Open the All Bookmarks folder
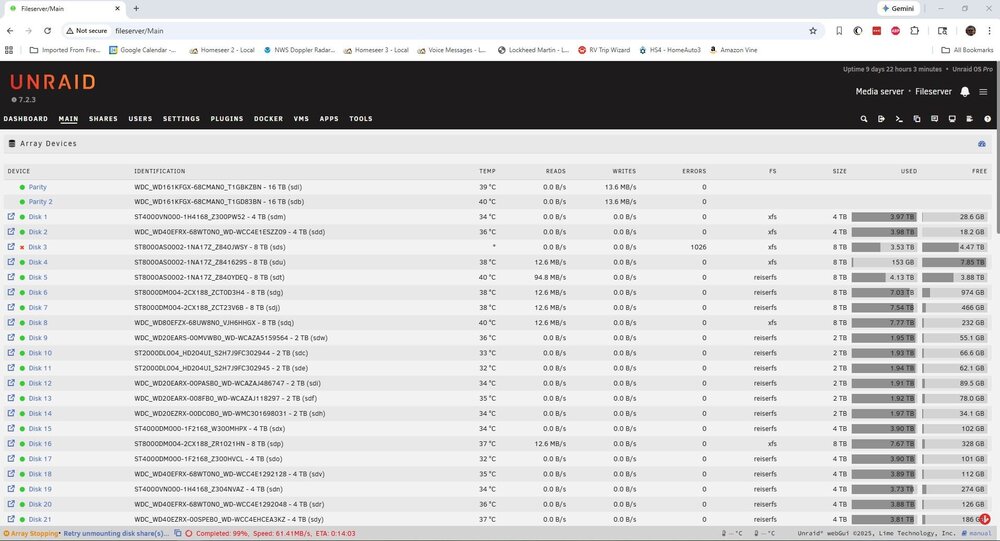Screen dimensions: 1000x541 pos(967,50)
